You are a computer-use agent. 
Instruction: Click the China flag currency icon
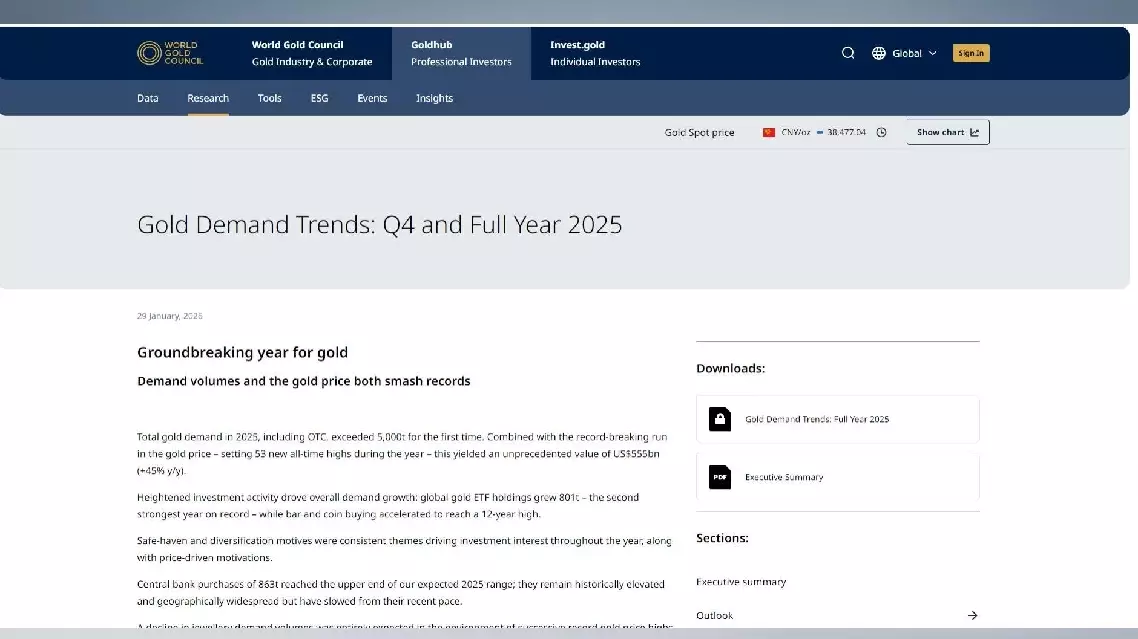(x=769, y=132)
